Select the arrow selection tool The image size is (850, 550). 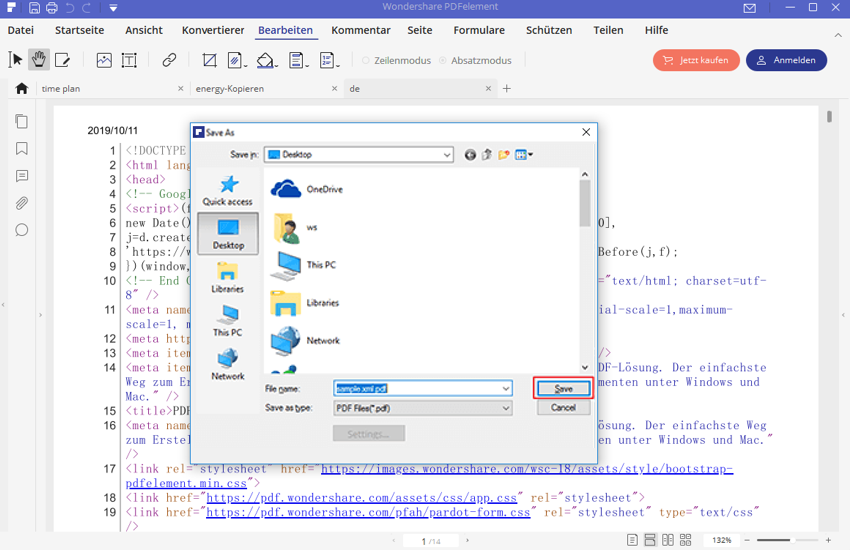point(15,60)
